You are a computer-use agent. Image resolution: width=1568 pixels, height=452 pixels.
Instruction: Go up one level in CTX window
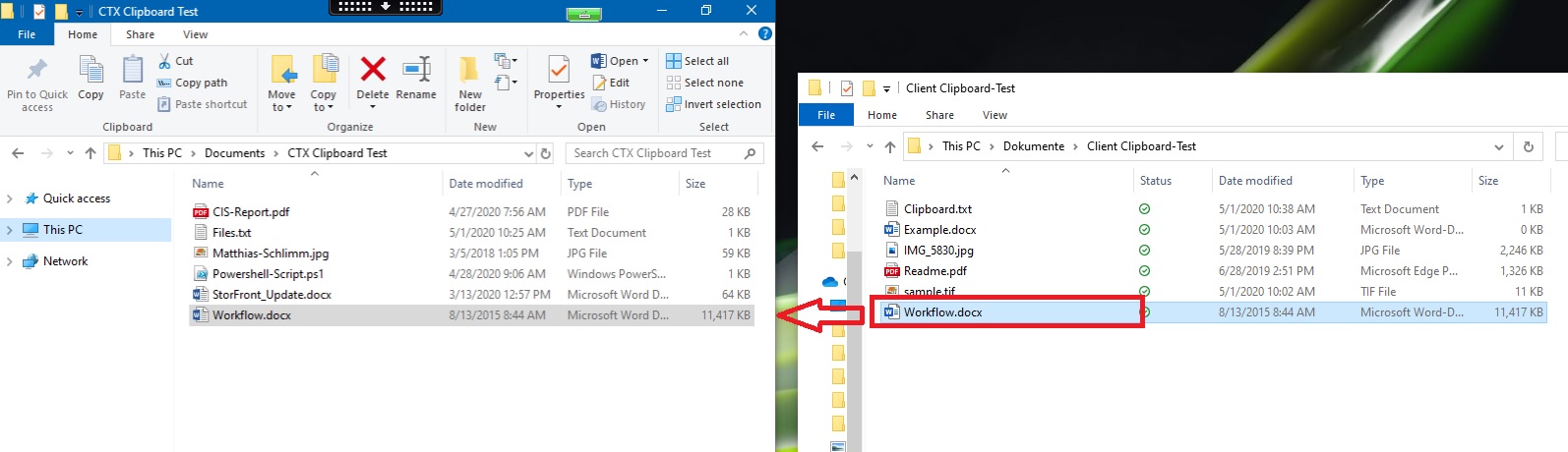[x=90, y=153]
